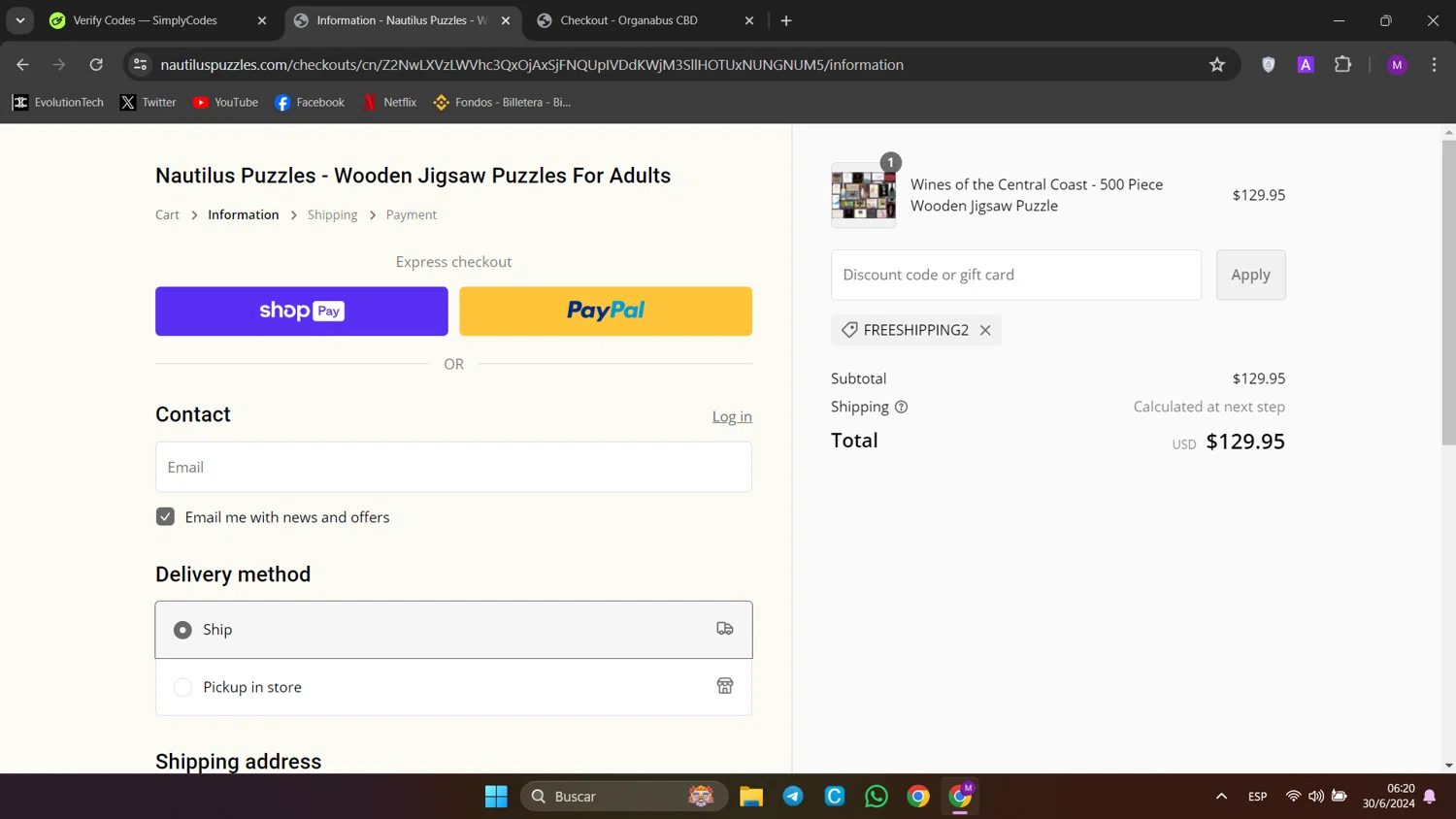Go back to Cart breadcrumb
This screenshot has height=819, width=1456.
(167, 214)
